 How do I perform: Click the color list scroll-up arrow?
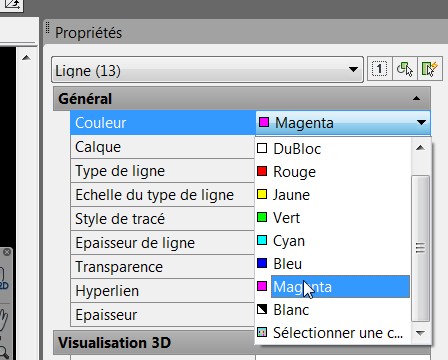coord(420,148)
